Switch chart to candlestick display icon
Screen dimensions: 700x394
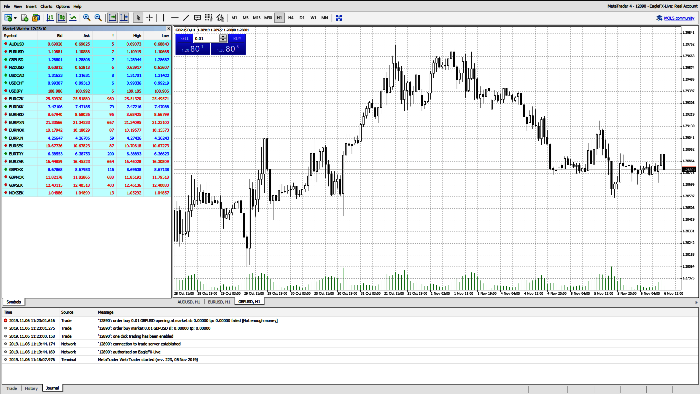[62, 17]
